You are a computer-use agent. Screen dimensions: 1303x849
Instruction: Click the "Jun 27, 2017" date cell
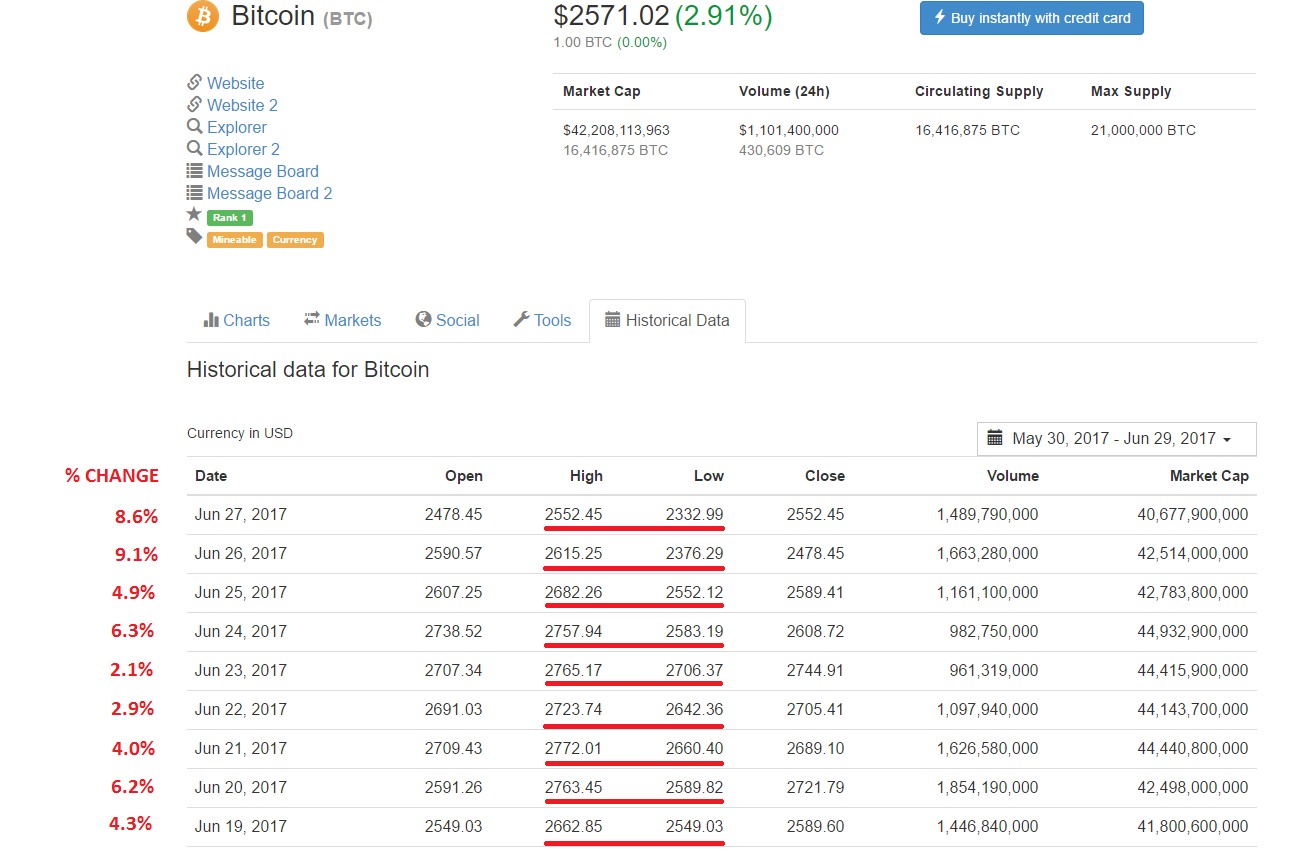point(241,514)
